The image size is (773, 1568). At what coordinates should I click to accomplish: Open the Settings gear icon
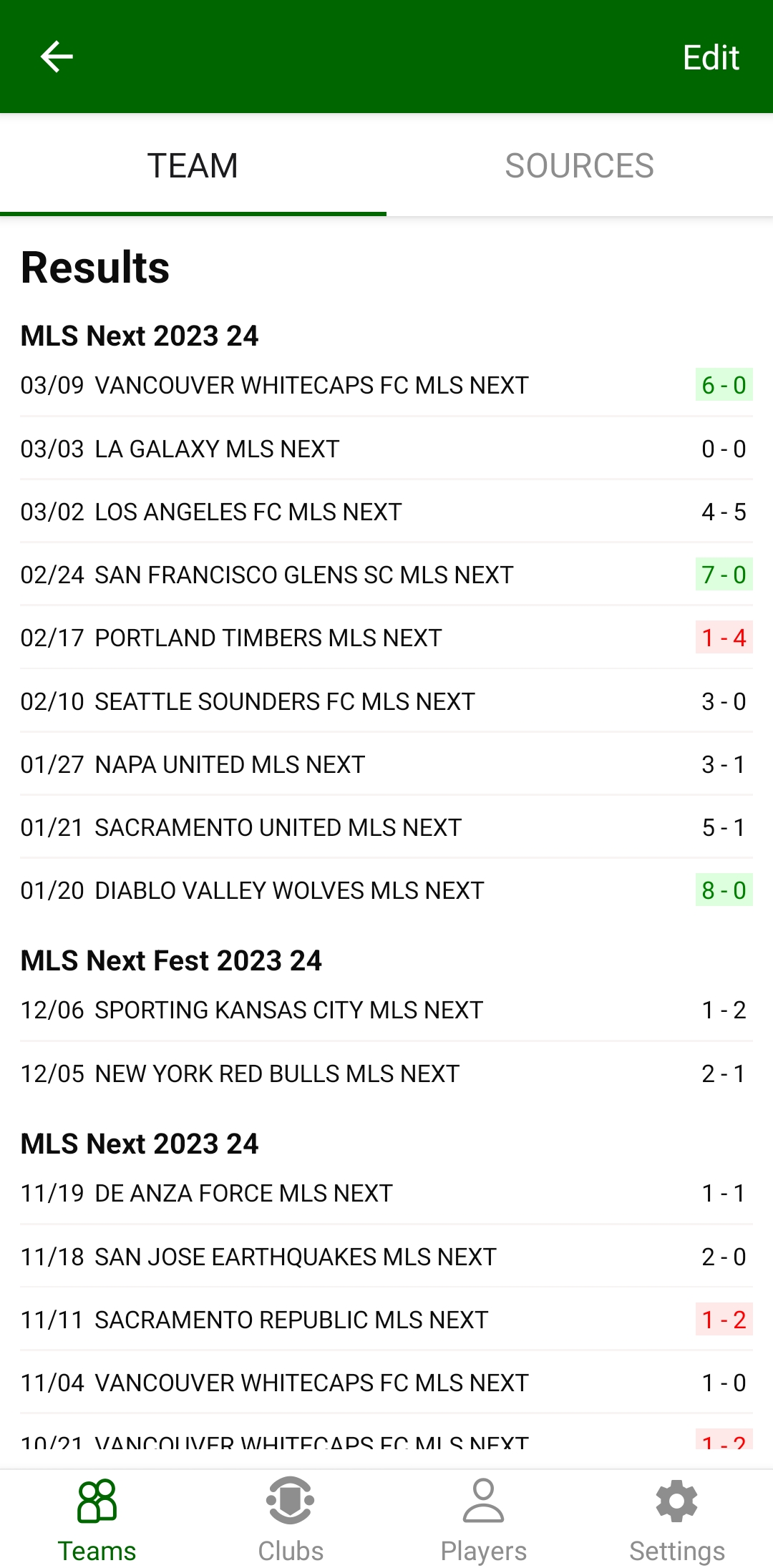click(x=676, y=1501)
